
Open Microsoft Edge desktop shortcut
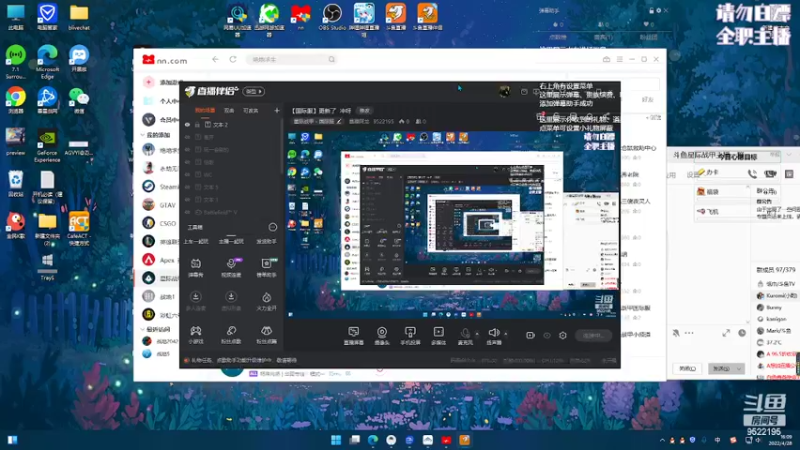(x=47, y=61)
